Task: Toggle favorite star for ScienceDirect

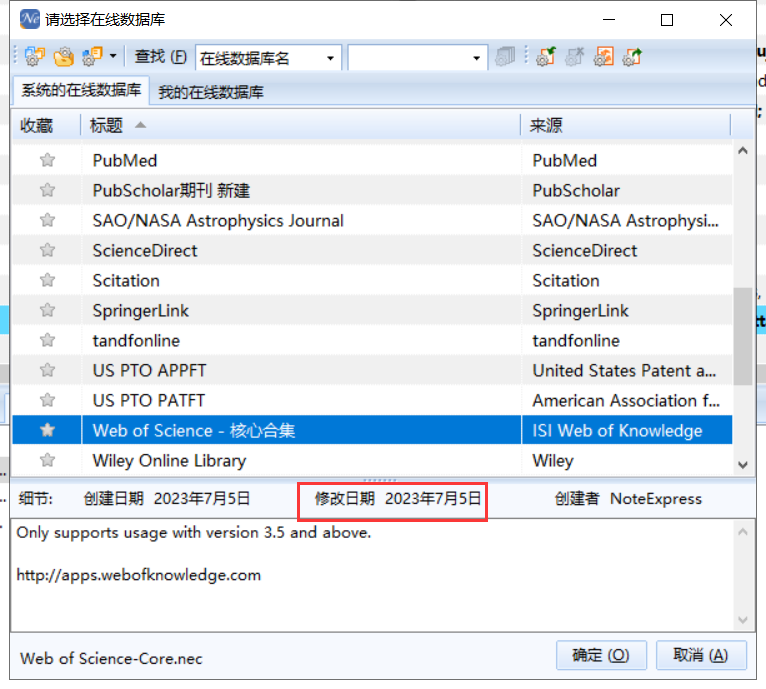Action: 47,250
